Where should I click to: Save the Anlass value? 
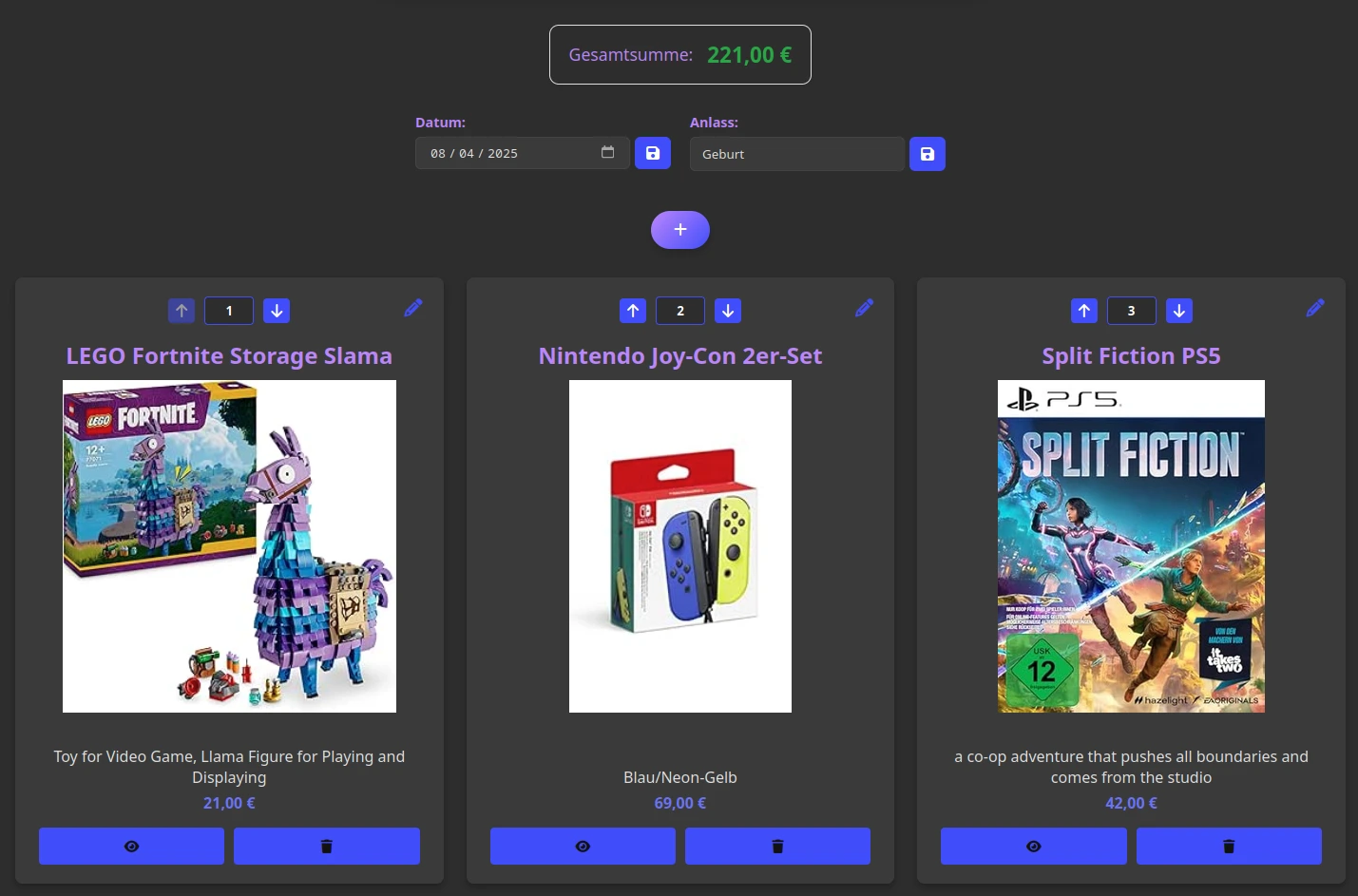928,154
